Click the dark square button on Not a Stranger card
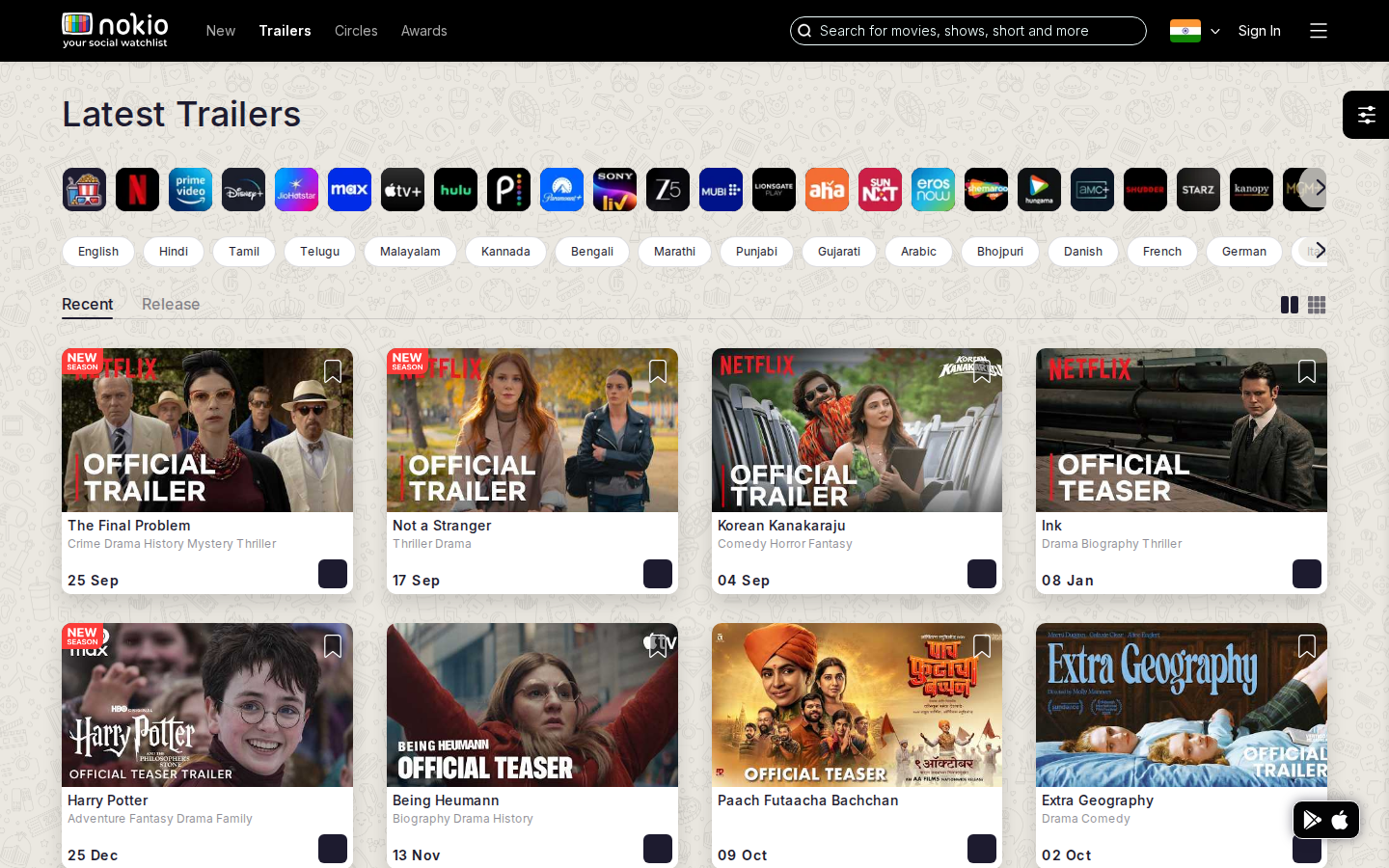The image size is (1389, 868). pyautogui.click(x=658, y=574)
